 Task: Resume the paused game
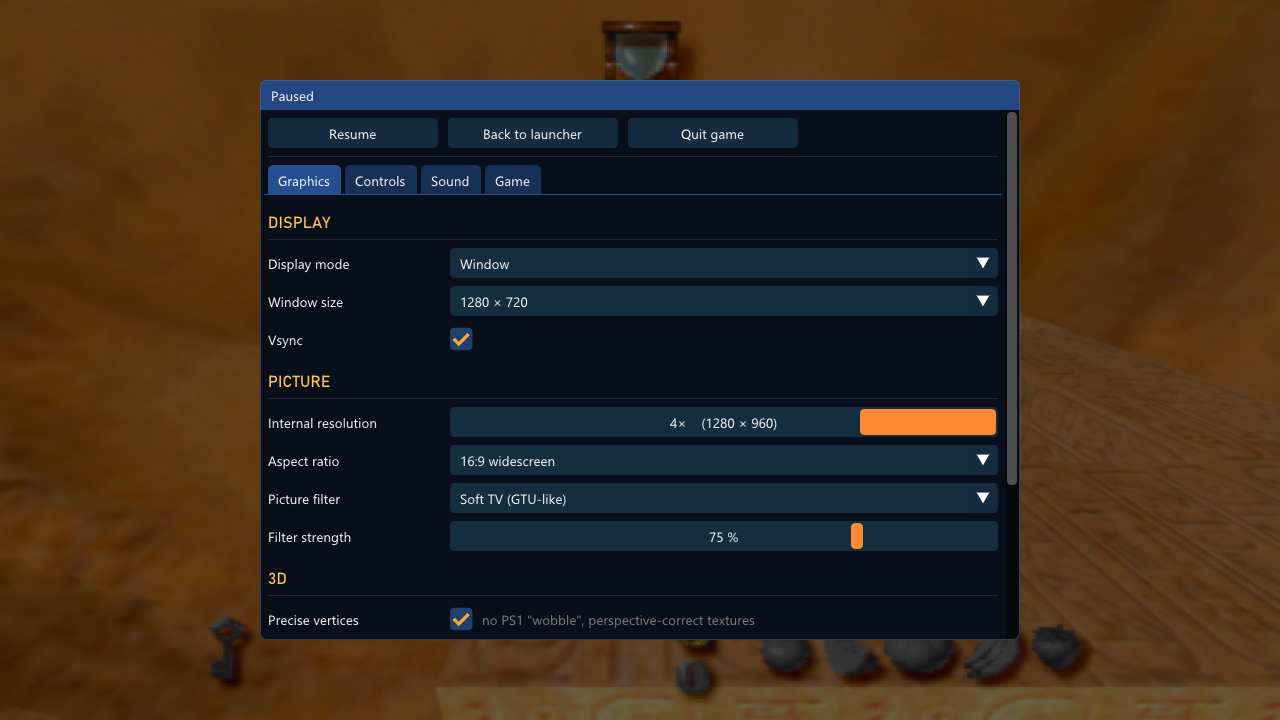tap(353, 133)
